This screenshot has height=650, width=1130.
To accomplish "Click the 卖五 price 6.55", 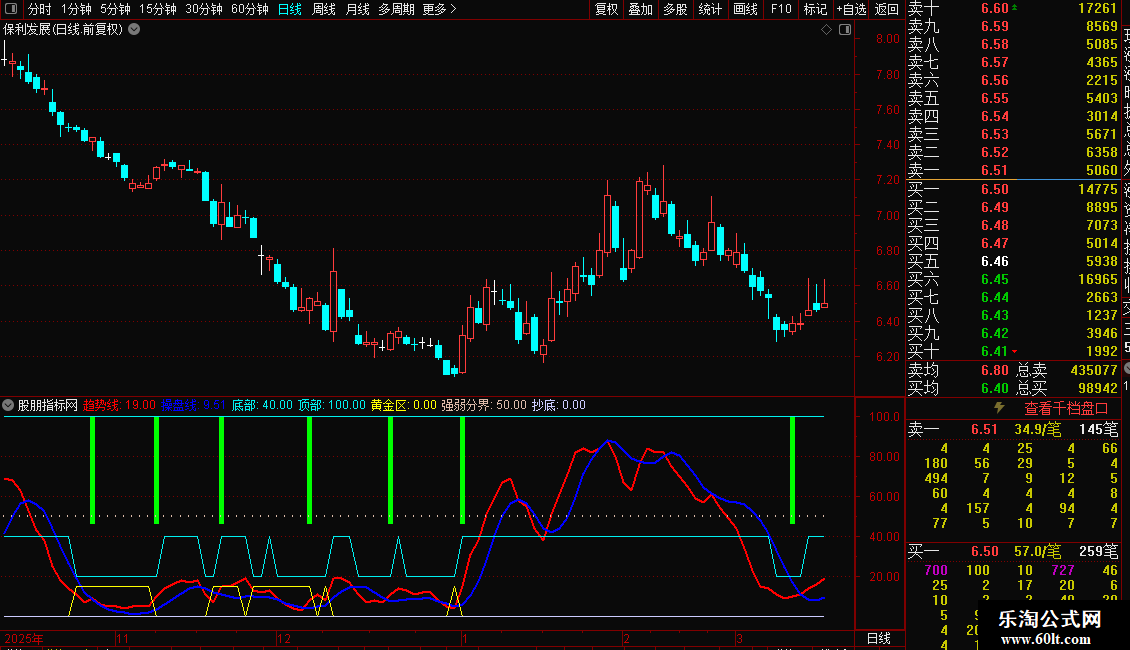I will tap(995, 98).
